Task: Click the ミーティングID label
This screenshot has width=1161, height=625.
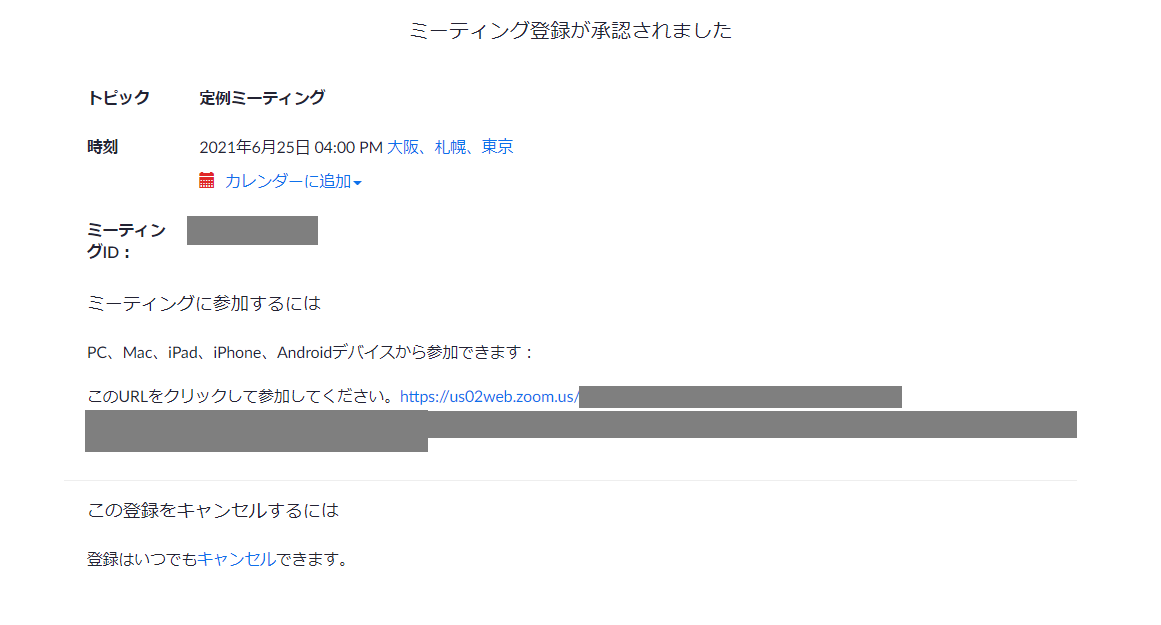Action: pyautogui.click(x=125, y=241)
